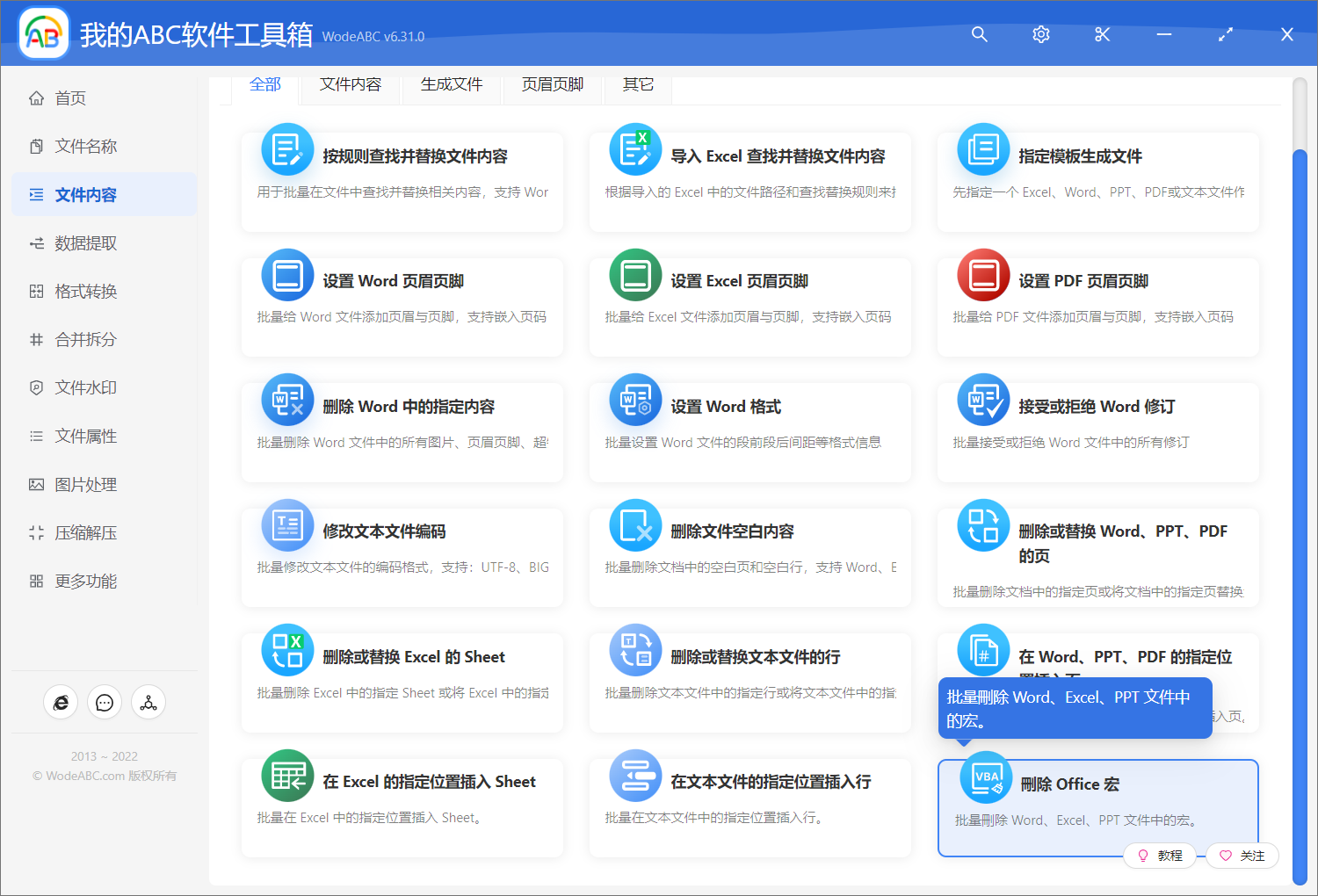Open 文件水印 in the sidebar menu
This screenshot has height=896, width=1318.
tap(85, 387)
